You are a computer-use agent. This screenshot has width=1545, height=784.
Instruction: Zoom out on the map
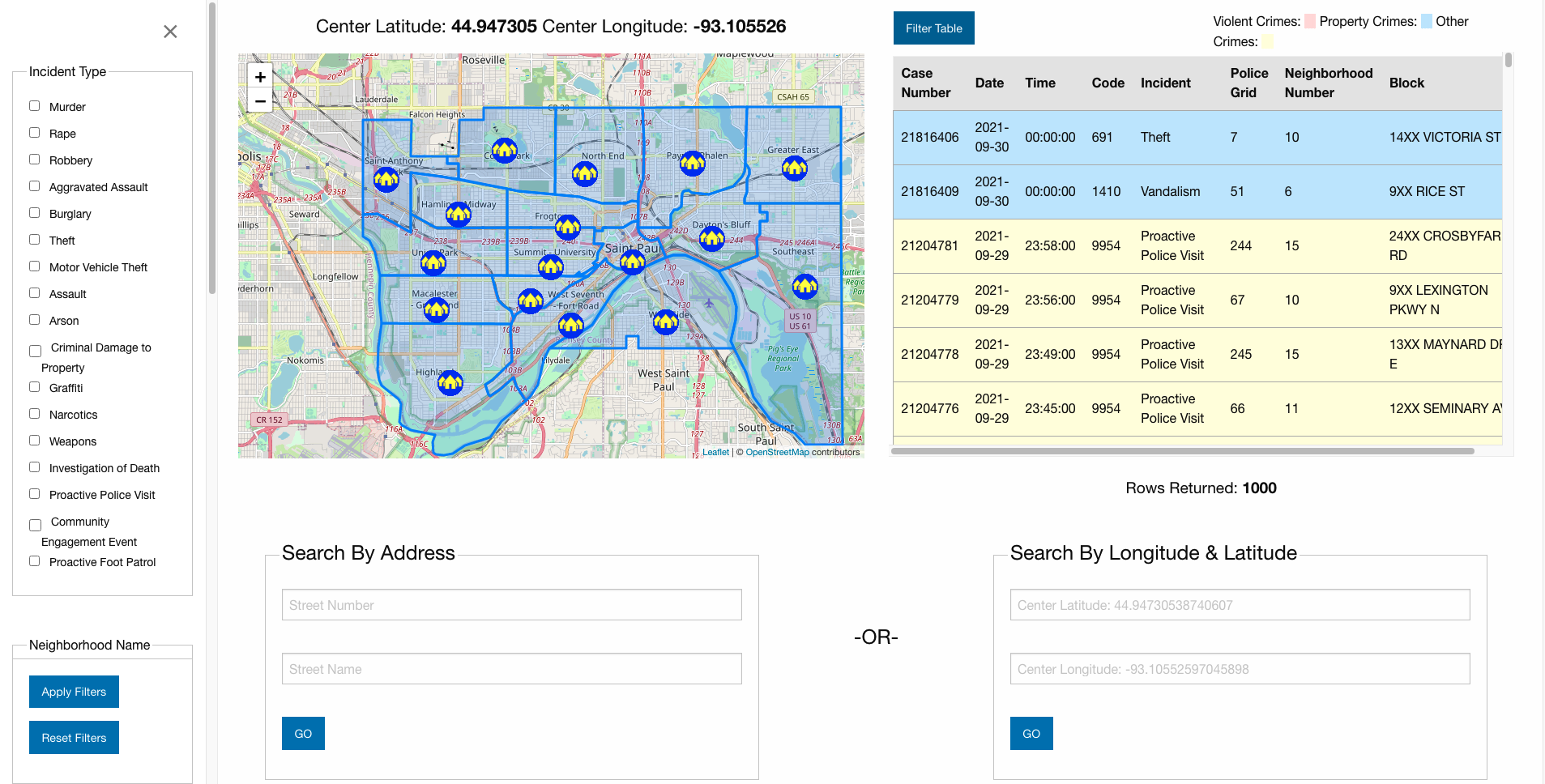point(260,101)
